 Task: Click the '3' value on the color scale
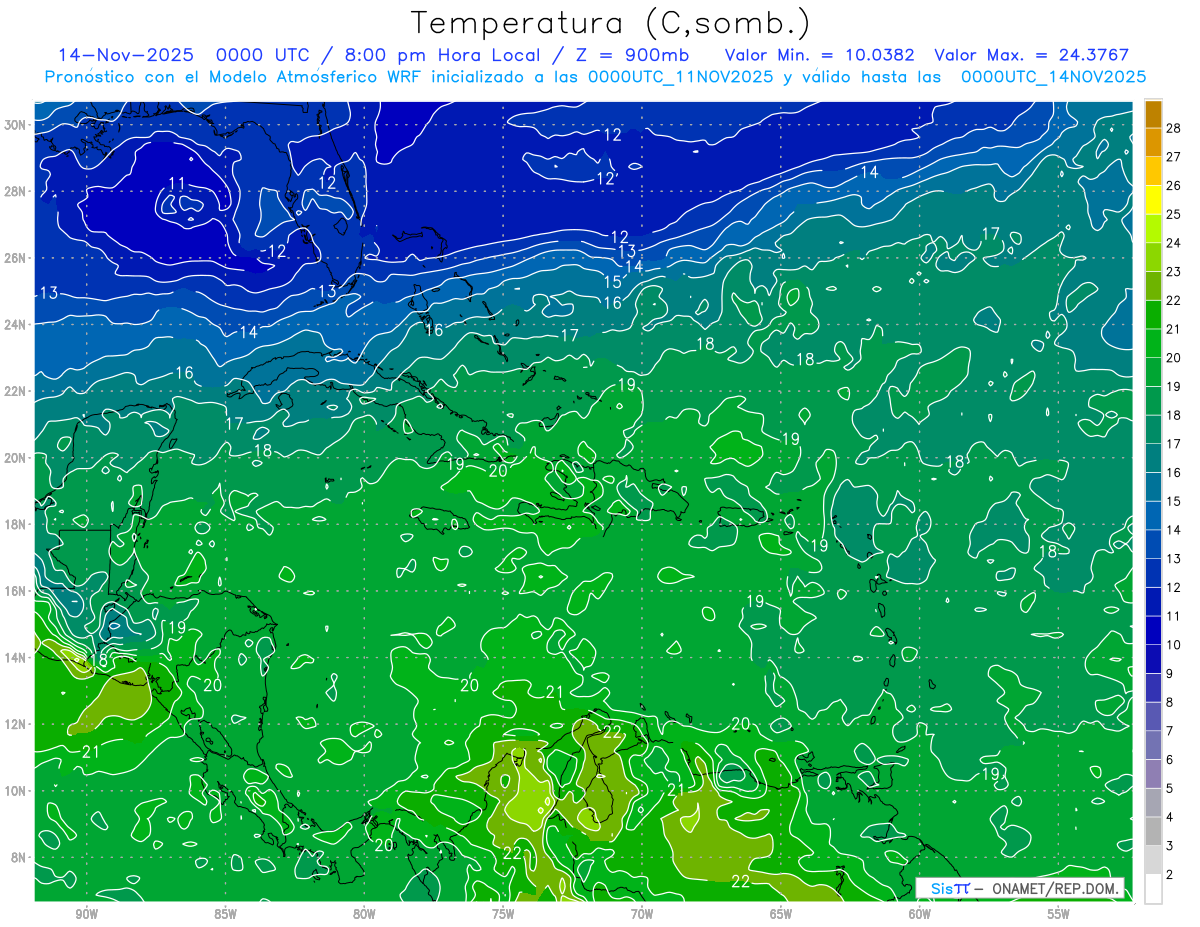click(x=1170, y=846)
